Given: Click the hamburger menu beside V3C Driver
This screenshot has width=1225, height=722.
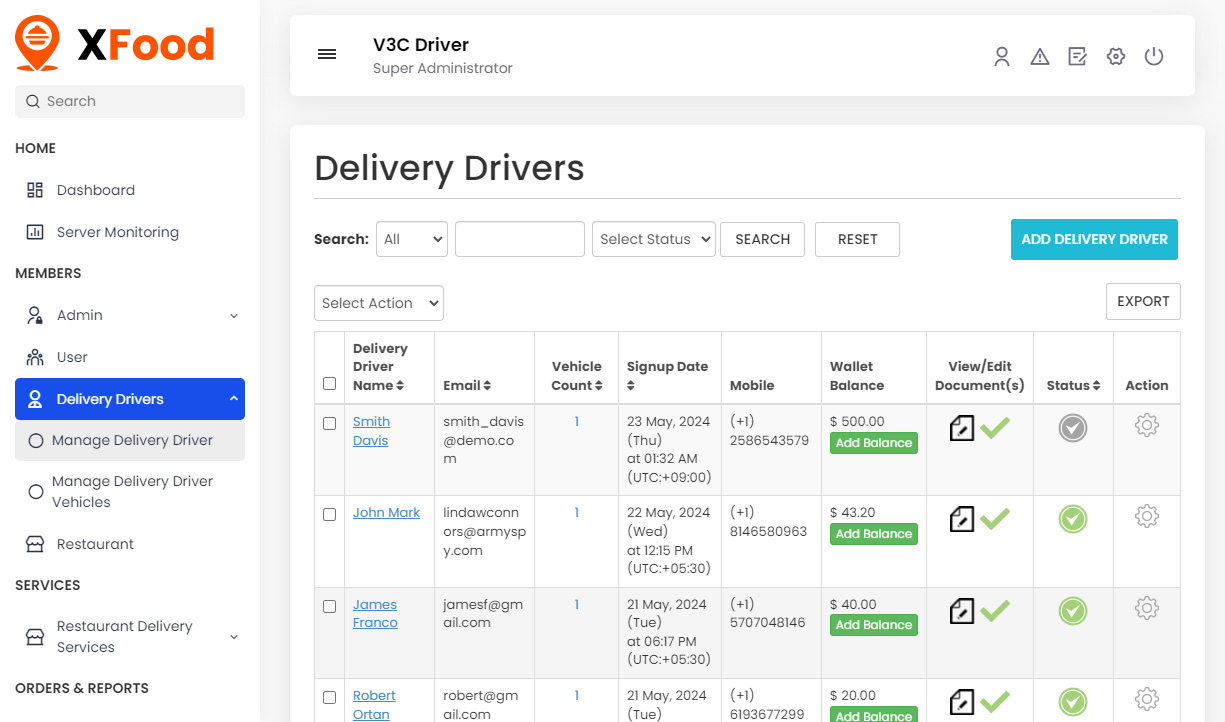Looking at the screenshot, I should click(x=327, y=54).
